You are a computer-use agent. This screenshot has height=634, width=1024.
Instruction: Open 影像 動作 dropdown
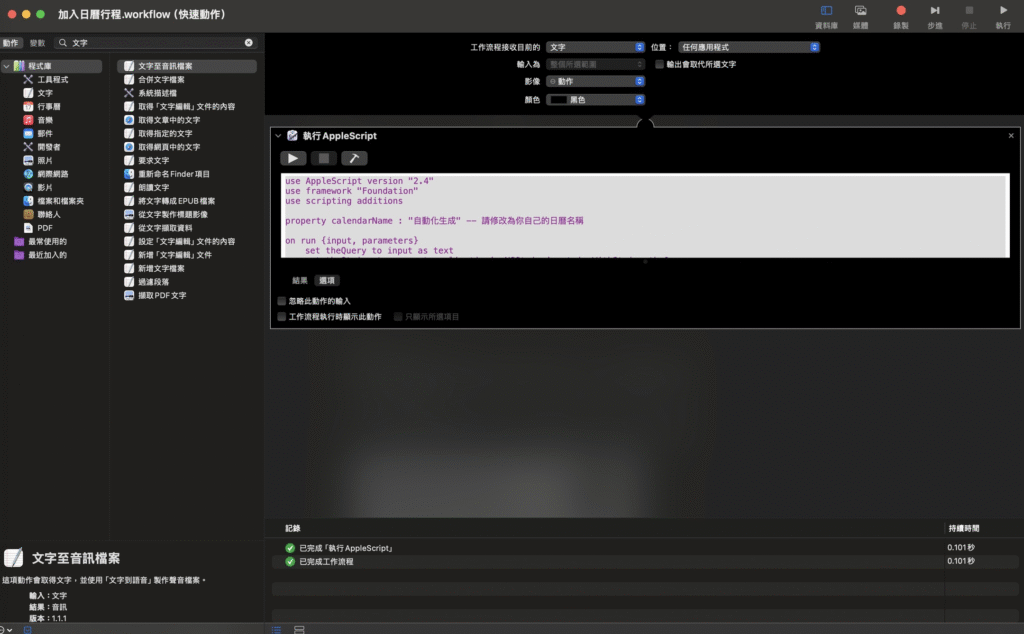pyautogui.click(x=596, y=81)
